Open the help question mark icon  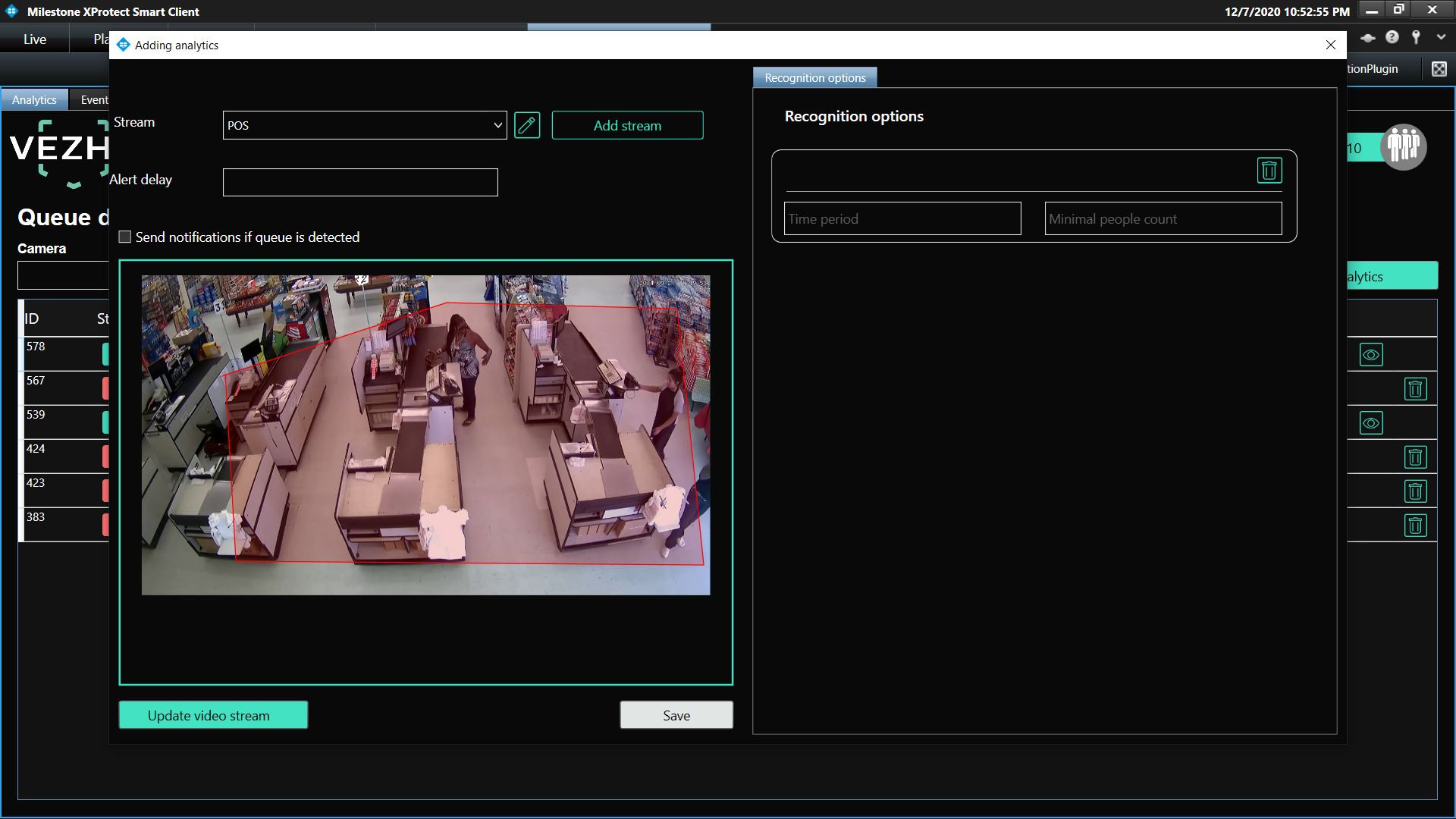tap(1392, 37)
